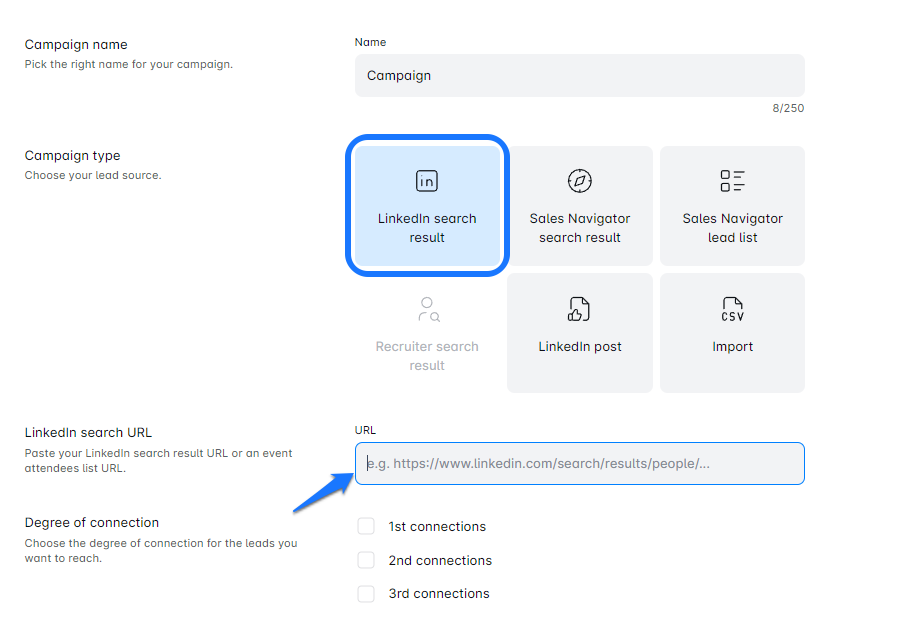The image size is (916, 636).
Task: Click the "3rd connections" label text
Action: [x=439, y=594]
